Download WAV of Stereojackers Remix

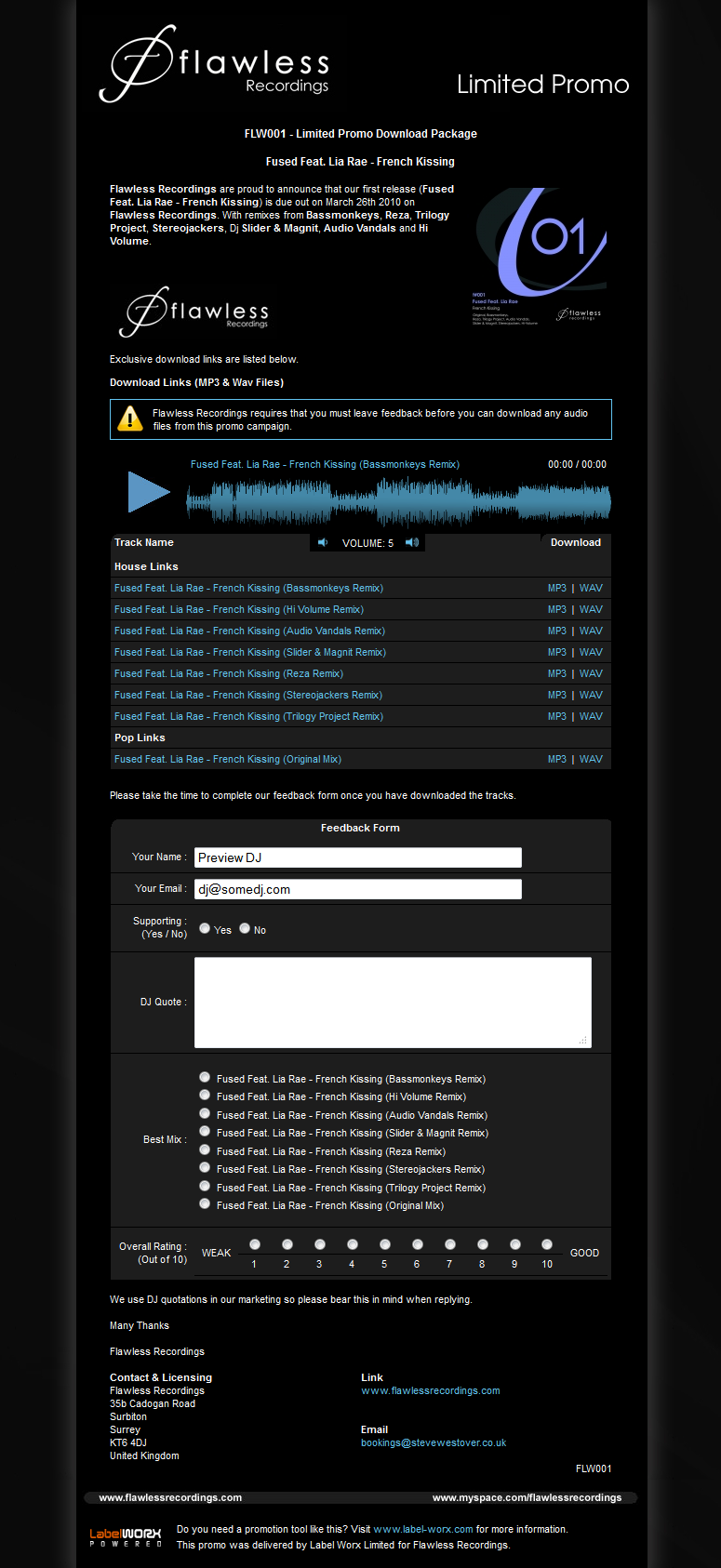591,695
